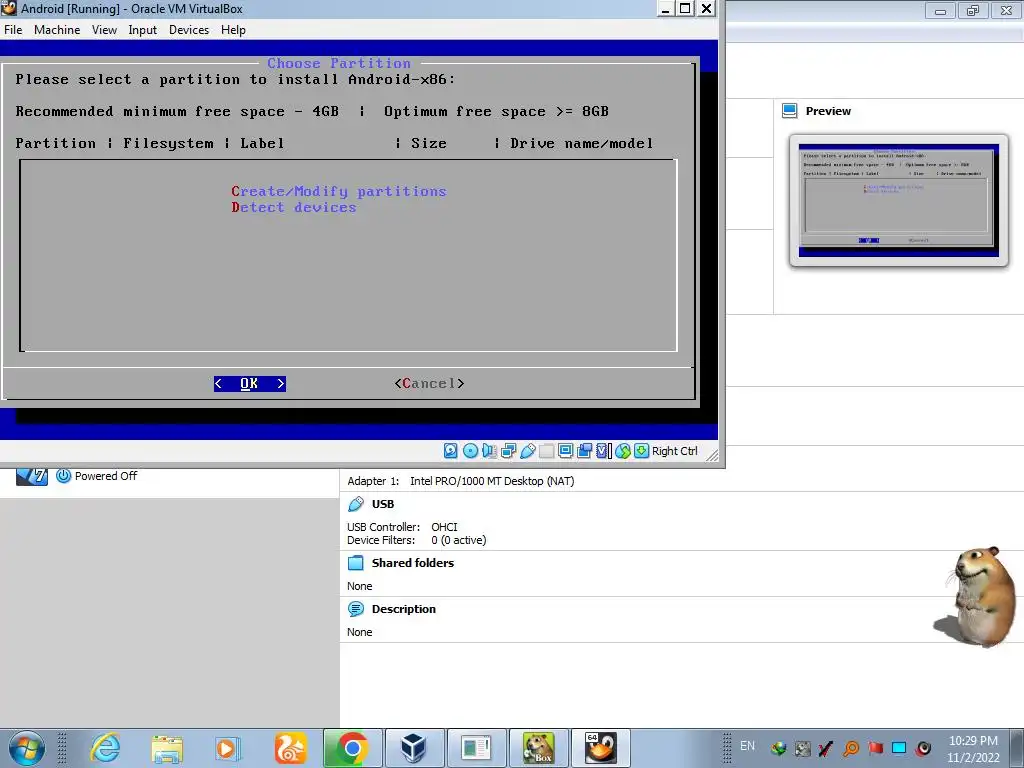The height and width of the screenshot is (768, 1024).
Task: Click the recording indicator icon
Action: pos(585,451)
